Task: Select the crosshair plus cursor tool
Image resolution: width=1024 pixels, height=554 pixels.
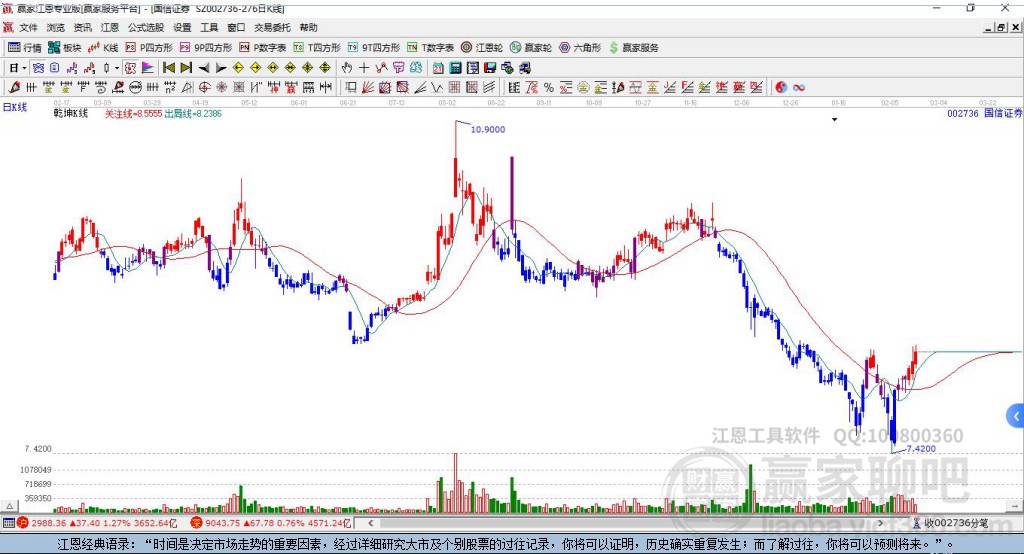Action: [364, 68]
